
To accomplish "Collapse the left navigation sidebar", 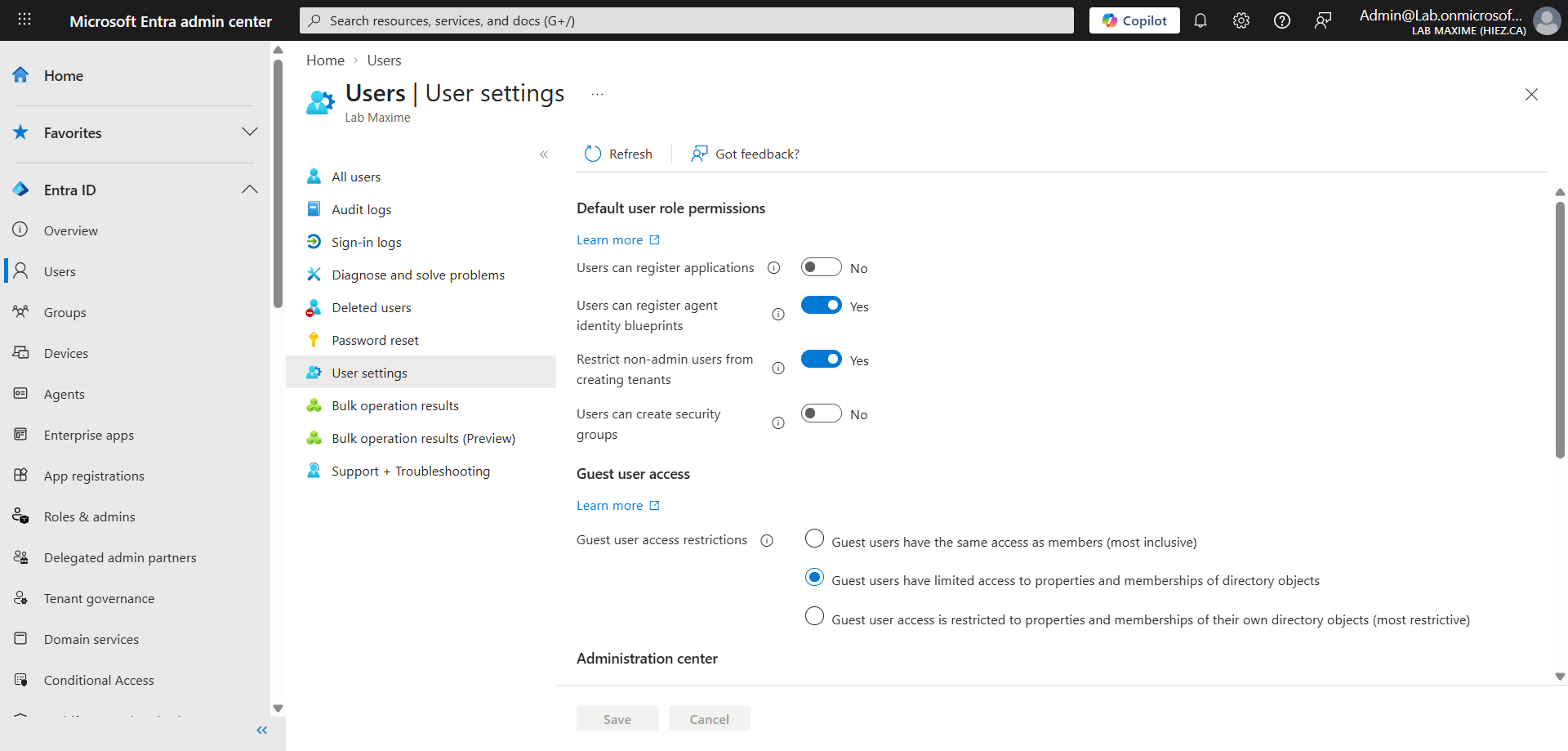I will tap(262, 731).
